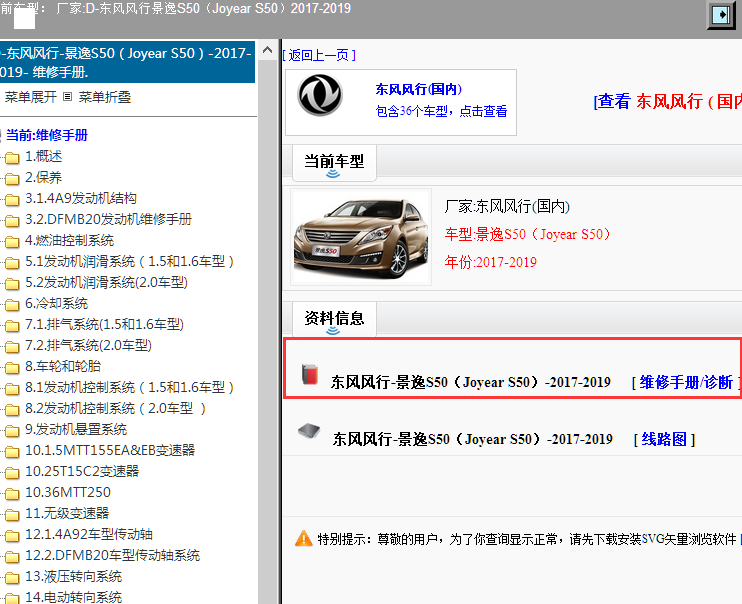Image resolution: width=742 pixels, height=604 pixels.
Task: Open folder icon for 1.概述
Action: [x=12, y=158]
